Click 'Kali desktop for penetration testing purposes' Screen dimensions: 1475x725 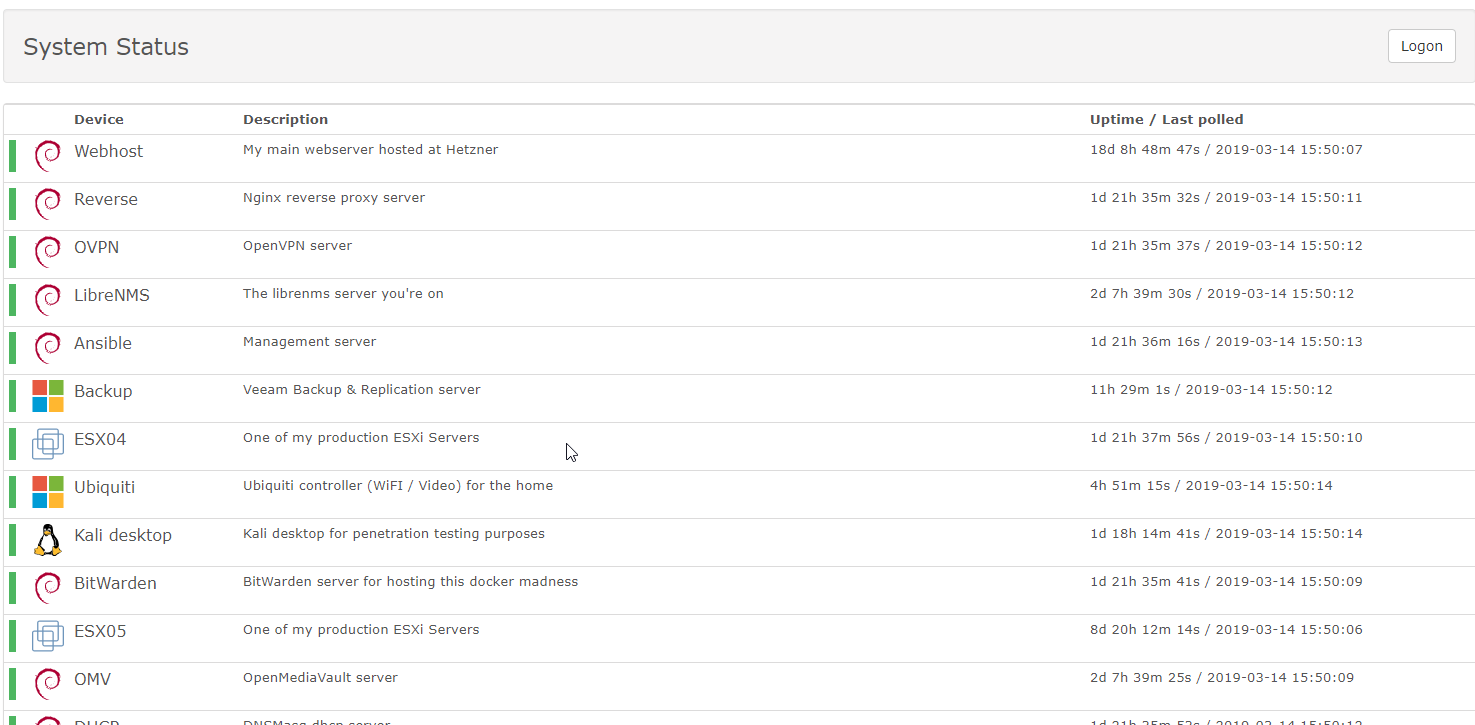pyautogui.click(x=394, y=534)
